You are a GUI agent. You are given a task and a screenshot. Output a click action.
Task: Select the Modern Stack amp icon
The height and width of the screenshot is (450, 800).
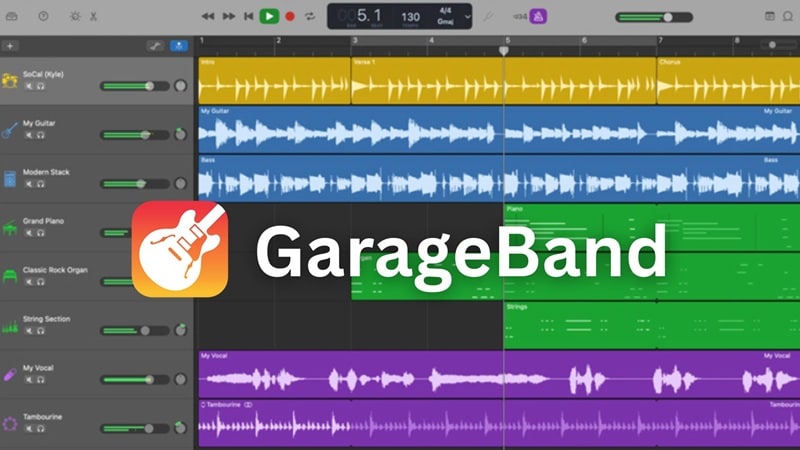coord(10,179)
